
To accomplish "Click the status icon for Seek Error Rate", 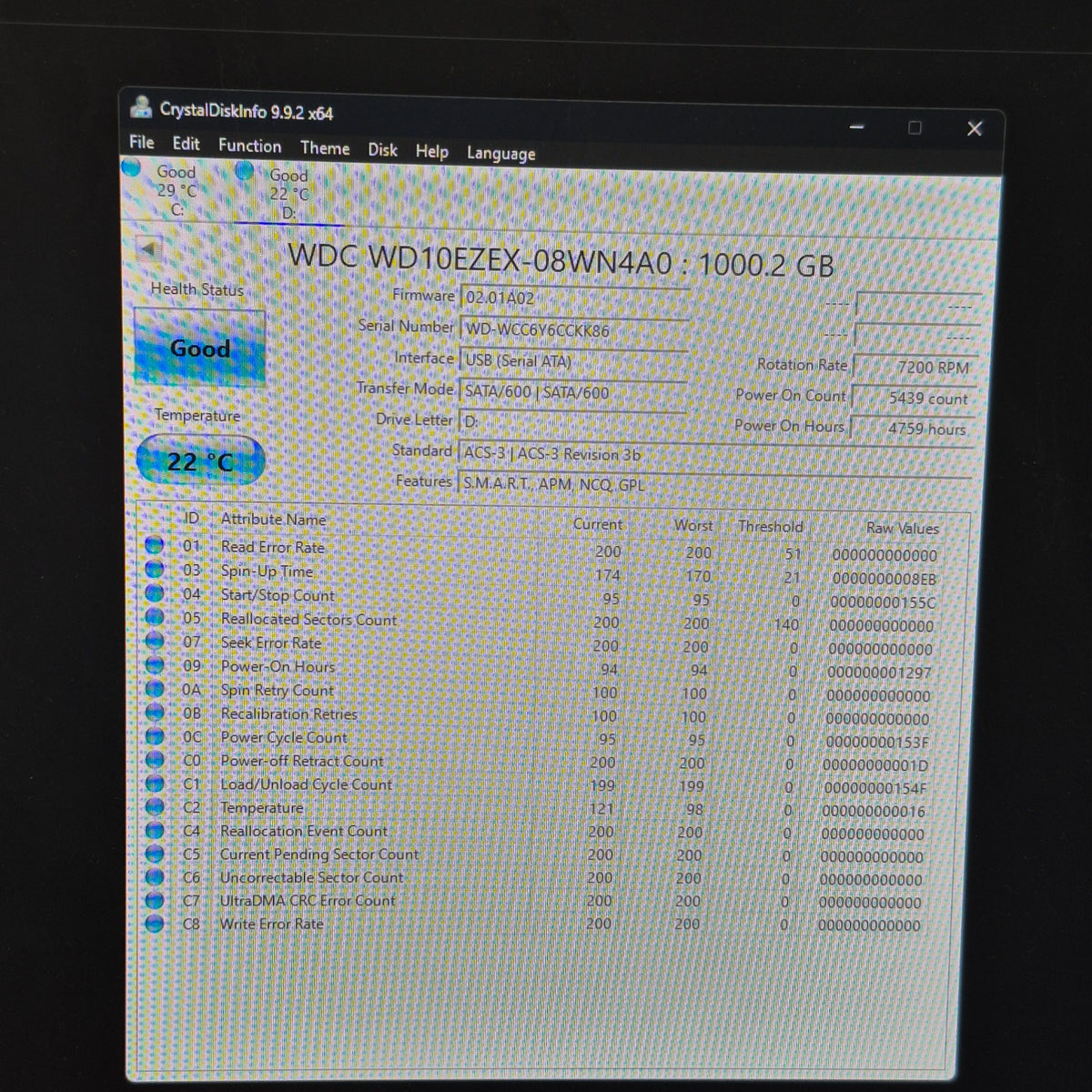I will tap(155, 641).
